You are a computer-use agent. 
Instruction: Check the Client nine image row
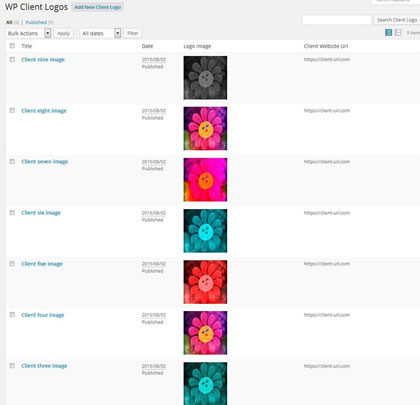12,60
